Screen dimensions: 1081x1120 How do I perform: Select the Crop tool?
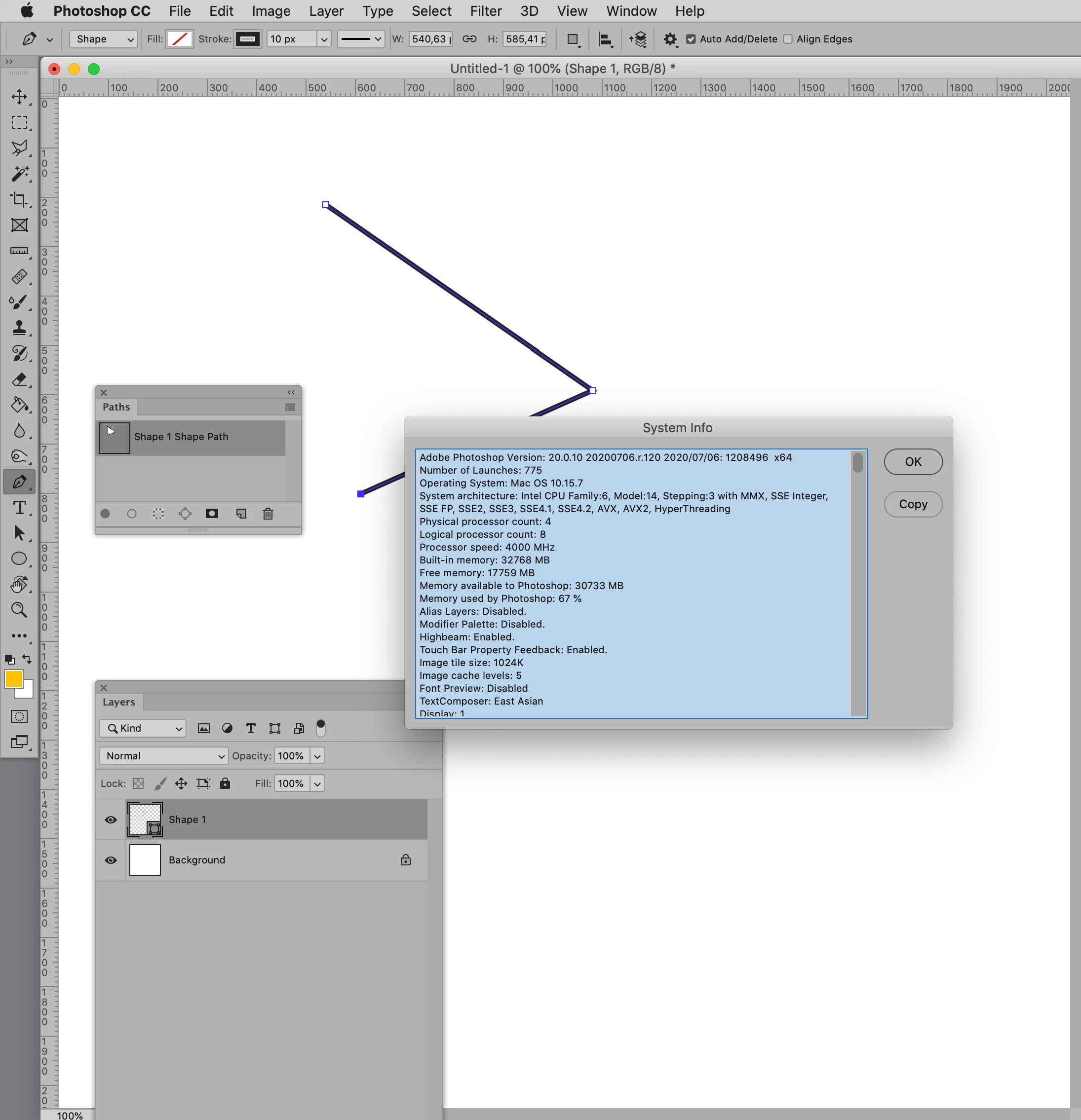[19, 199]
